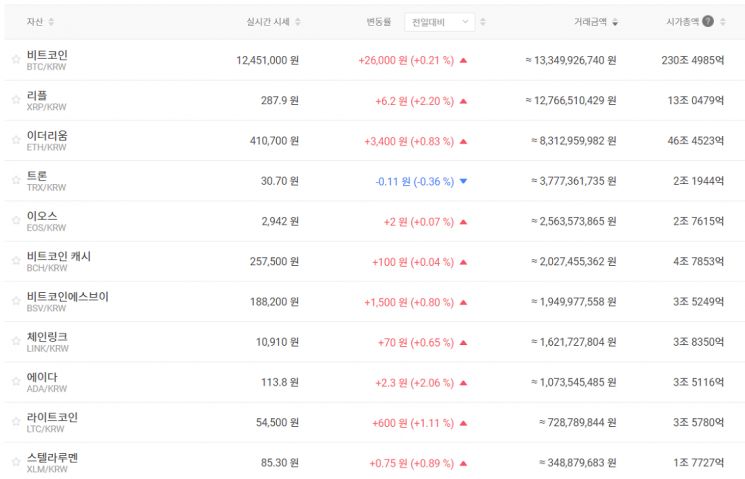The image size is (745, 479).
Task: Select market cap 230조 4985억
Action: (693, 60)
